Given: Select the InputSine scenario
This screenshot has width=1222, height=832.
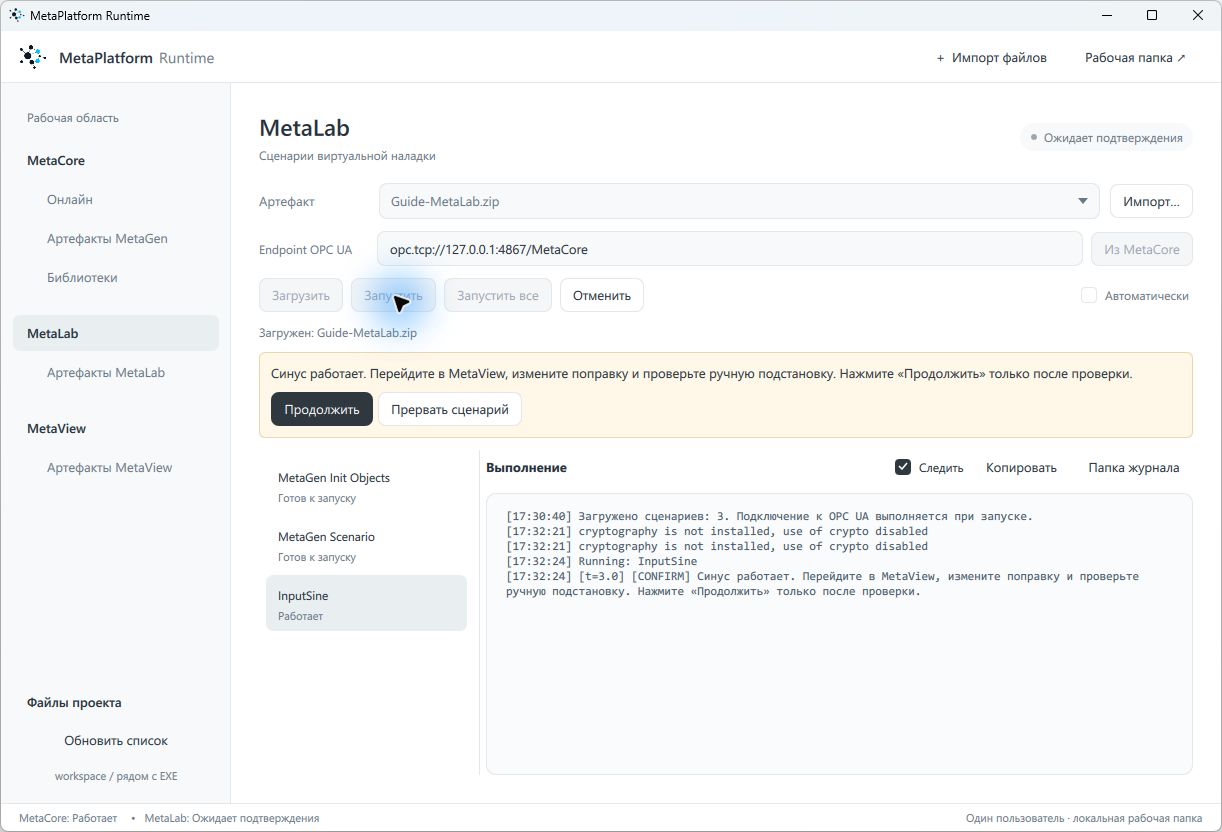Looking at the screenshot, I should click(x=366, y=605).
